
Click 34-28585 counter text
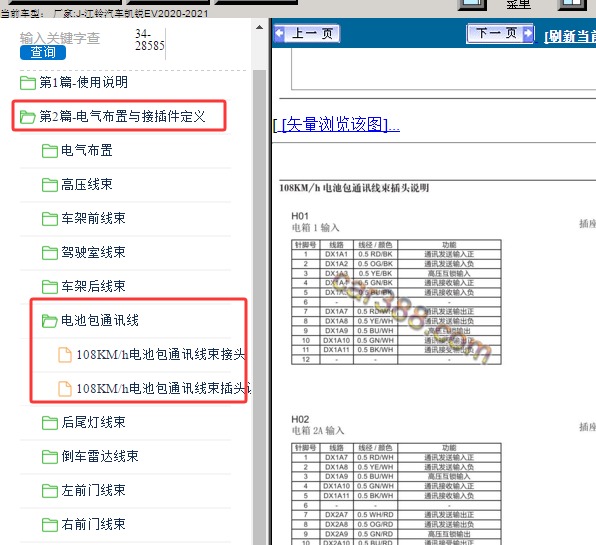150,40
